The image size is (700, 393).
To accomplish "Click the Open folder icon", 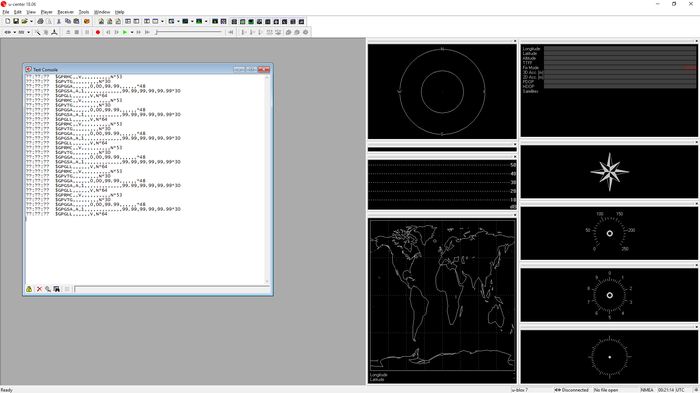I will tap(25, 21).
